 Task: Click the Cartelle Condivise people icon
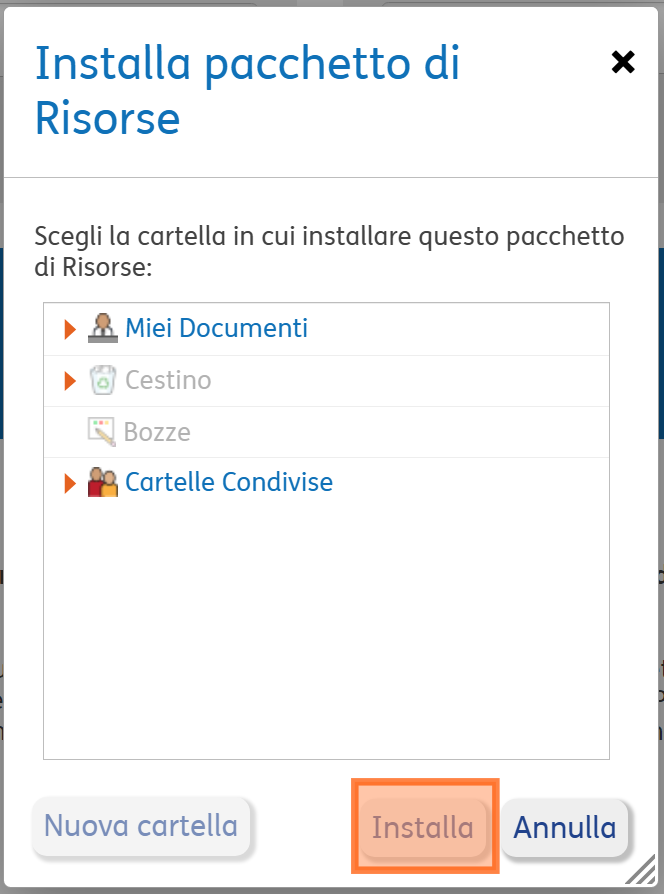point(104,483)
